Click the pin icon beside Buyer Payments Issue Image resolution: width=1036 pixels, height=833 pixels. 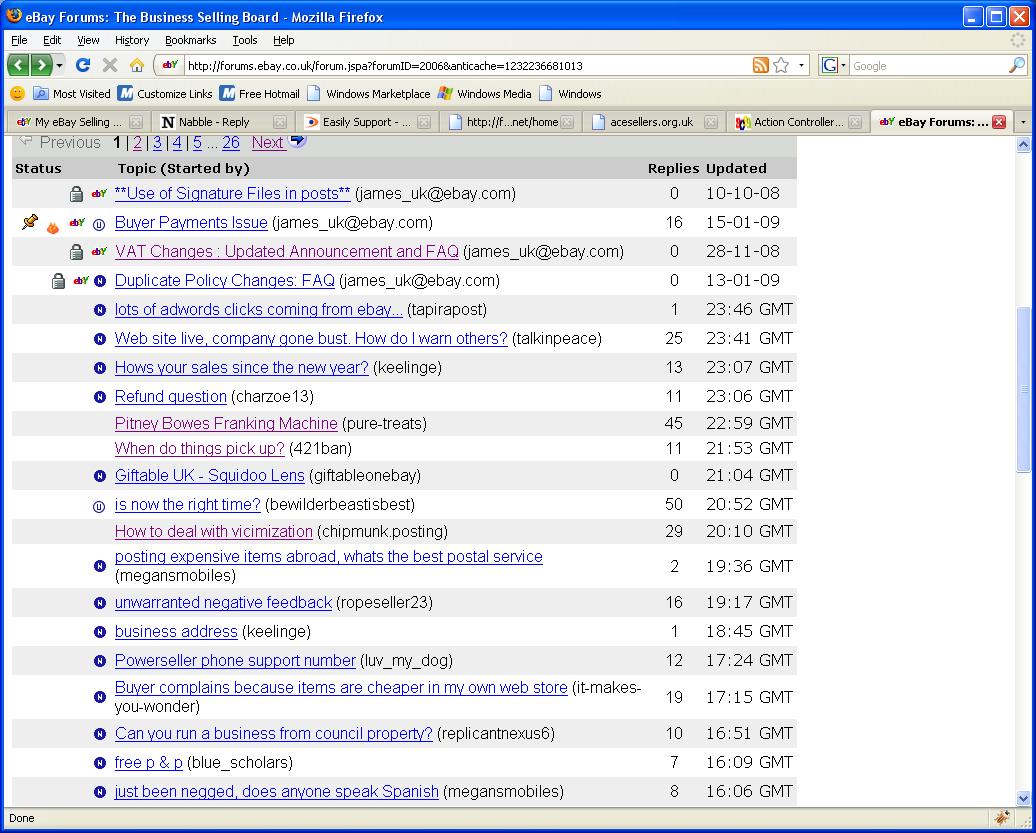(29, 222)
